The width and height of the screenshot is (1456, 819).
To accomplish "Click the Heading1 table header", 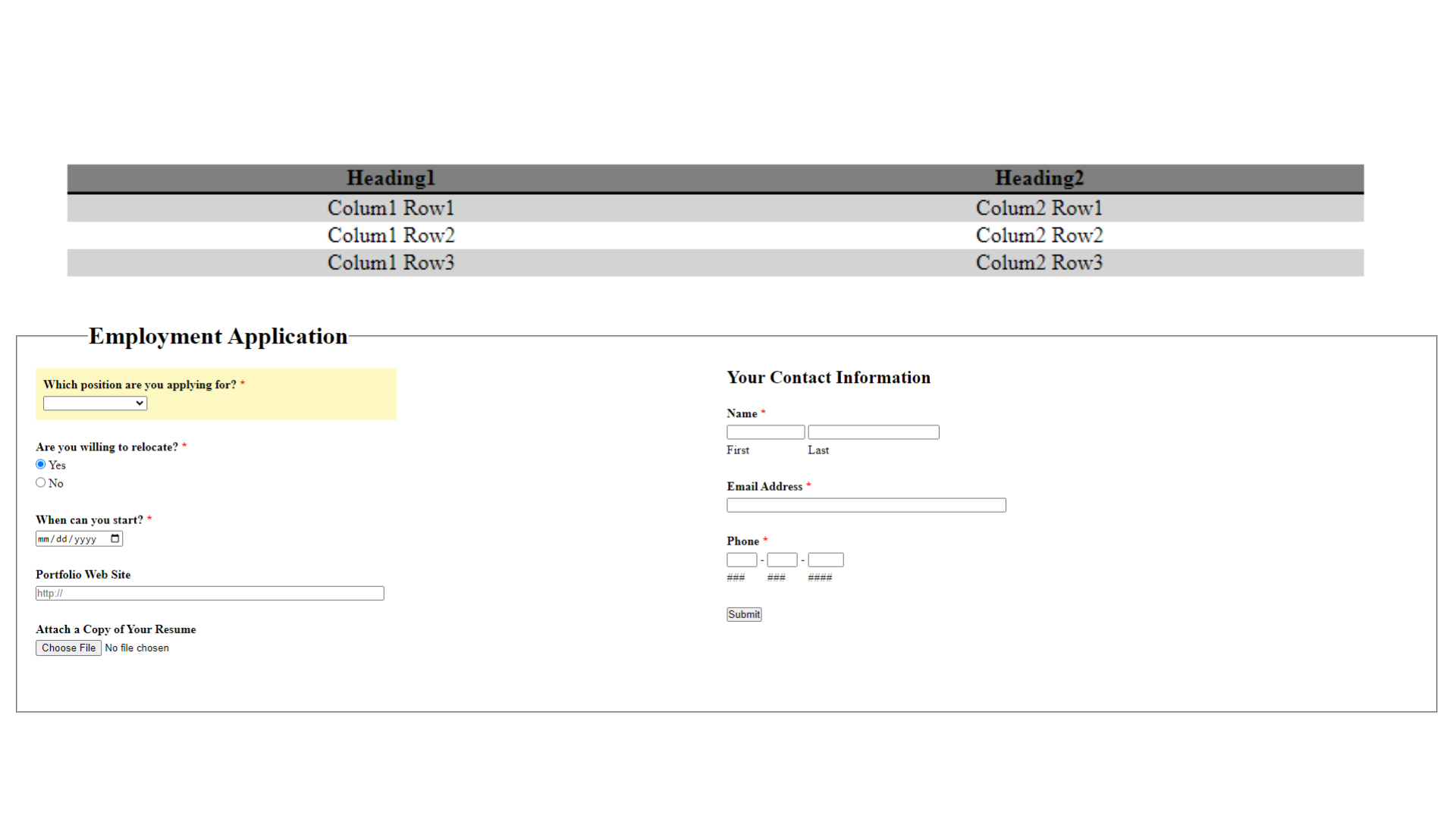I will point(391,178).
